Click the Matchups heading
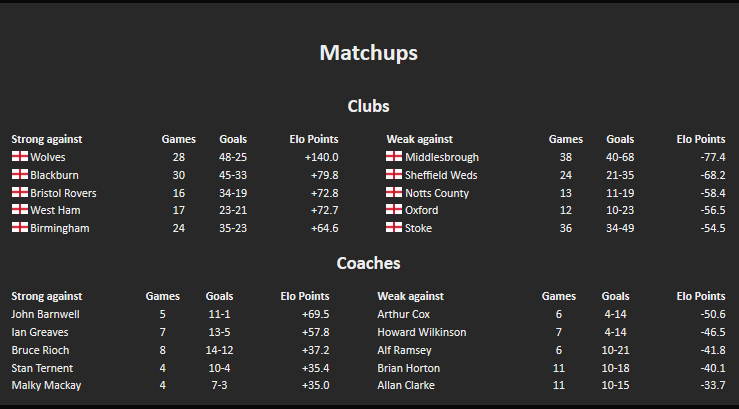 click(369, 52)
